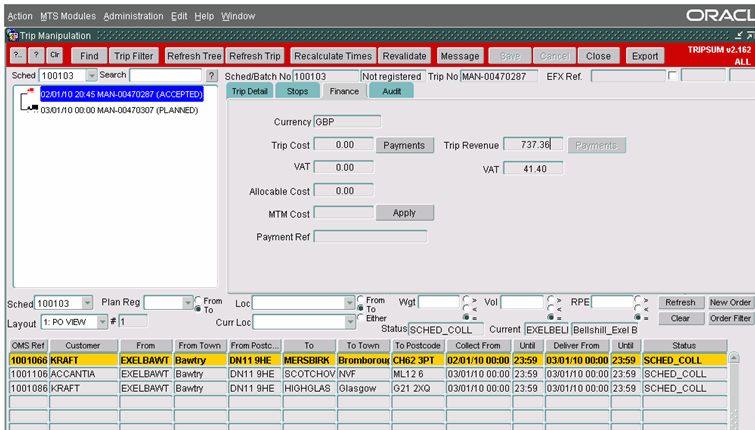Open the Audit tab
The width and height of the screenshot is (755, 430).
391,91
